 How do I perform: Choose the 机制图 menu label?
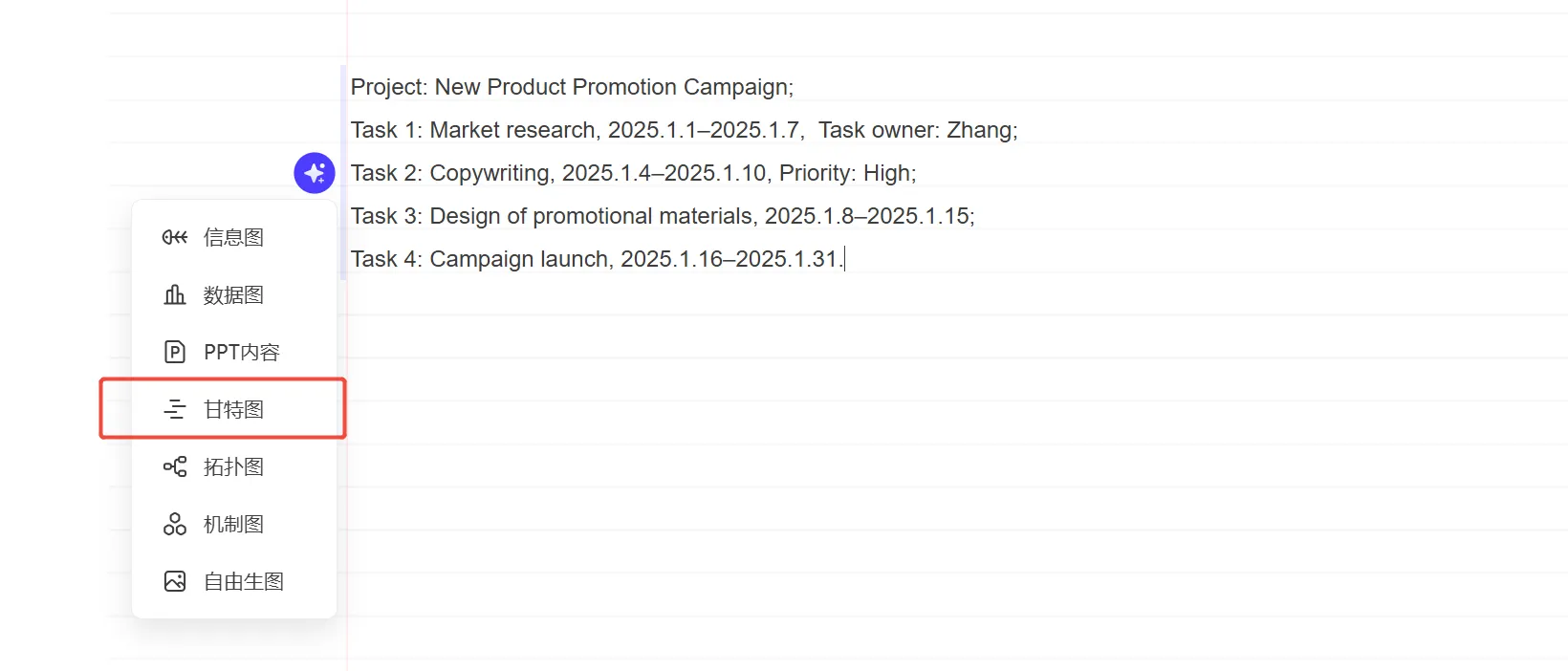pos(233,524)
